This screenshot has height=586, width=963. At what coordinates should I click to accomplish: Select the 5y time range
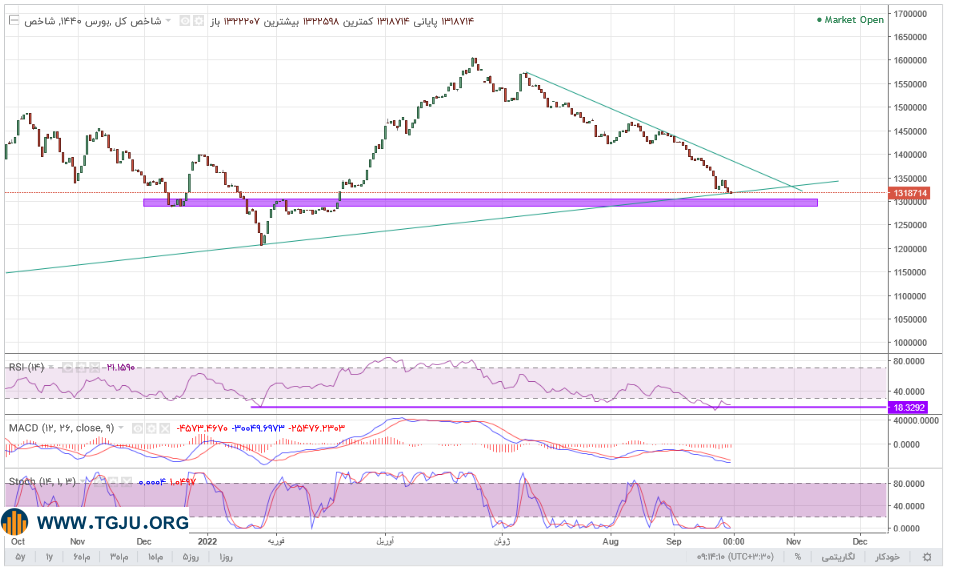pos(20,557)
